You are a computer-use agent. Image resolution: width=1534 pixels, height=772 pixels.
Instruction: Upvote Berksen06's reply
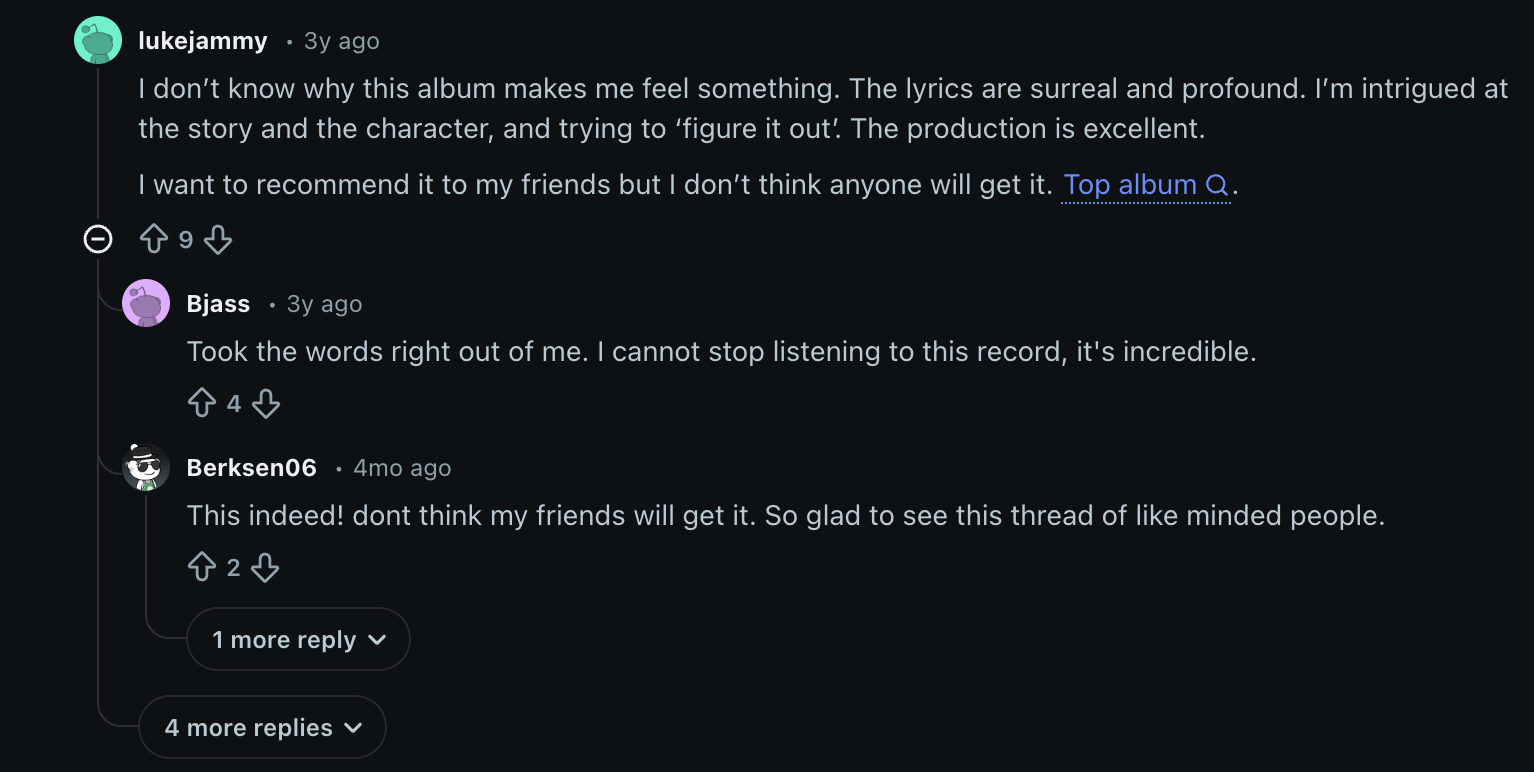202,567
